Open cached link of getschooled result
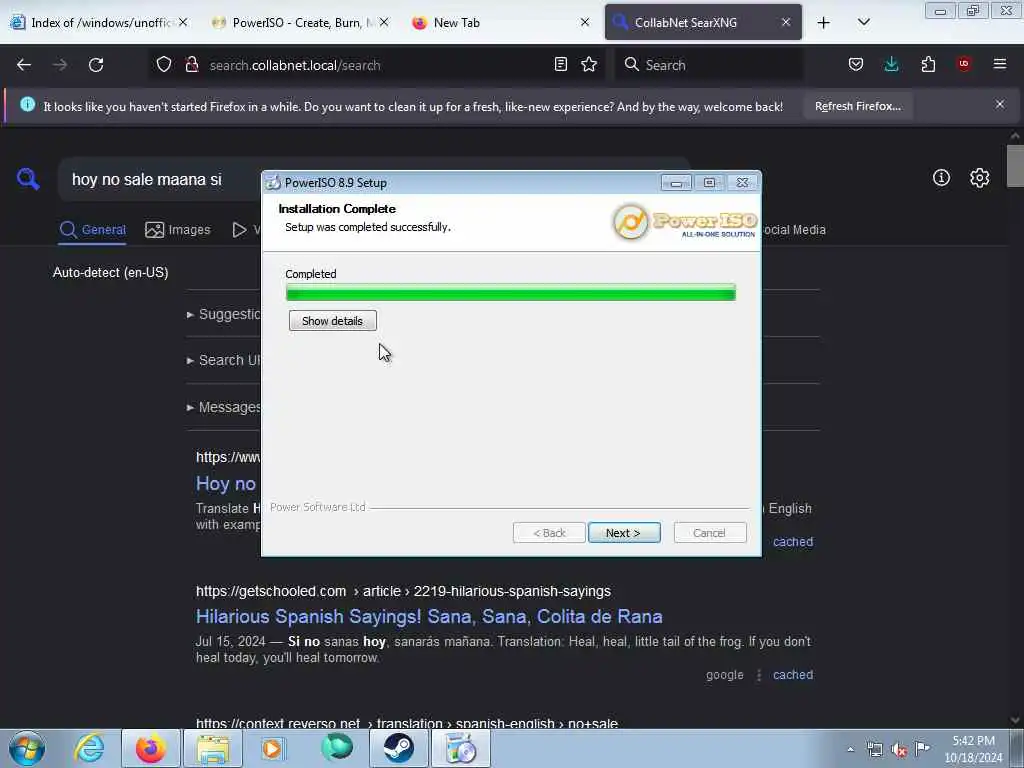 (x=793, y=675)
